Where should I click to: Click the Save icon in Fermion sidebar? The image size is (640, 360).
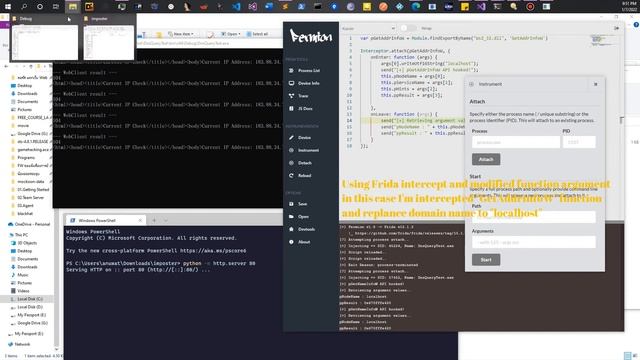point(291,204)
